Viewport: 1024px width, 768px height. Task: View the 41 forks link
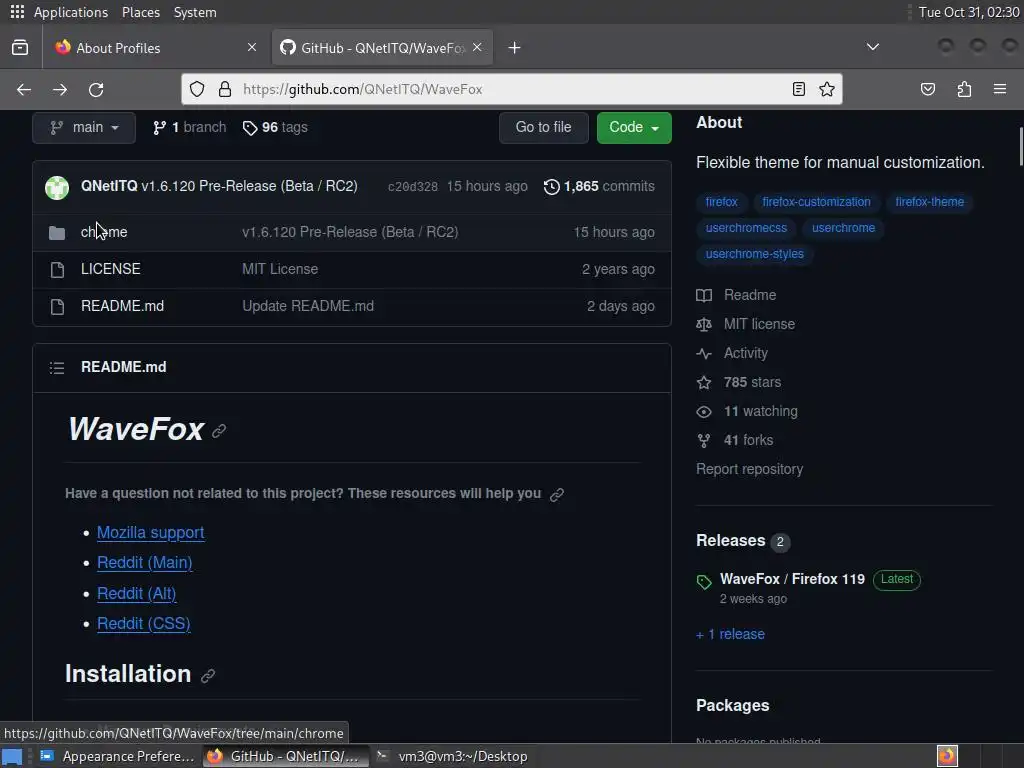[735, 441]
